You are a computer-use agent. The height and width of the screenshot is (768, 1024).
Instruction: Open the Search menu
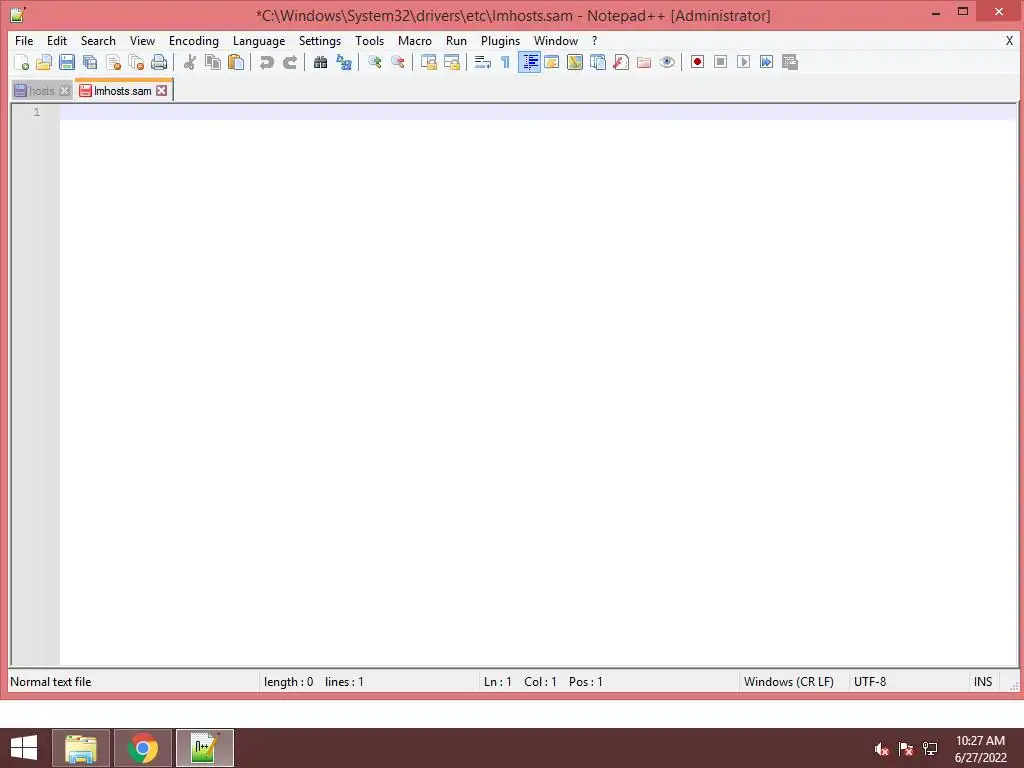[x=98, y=40]
